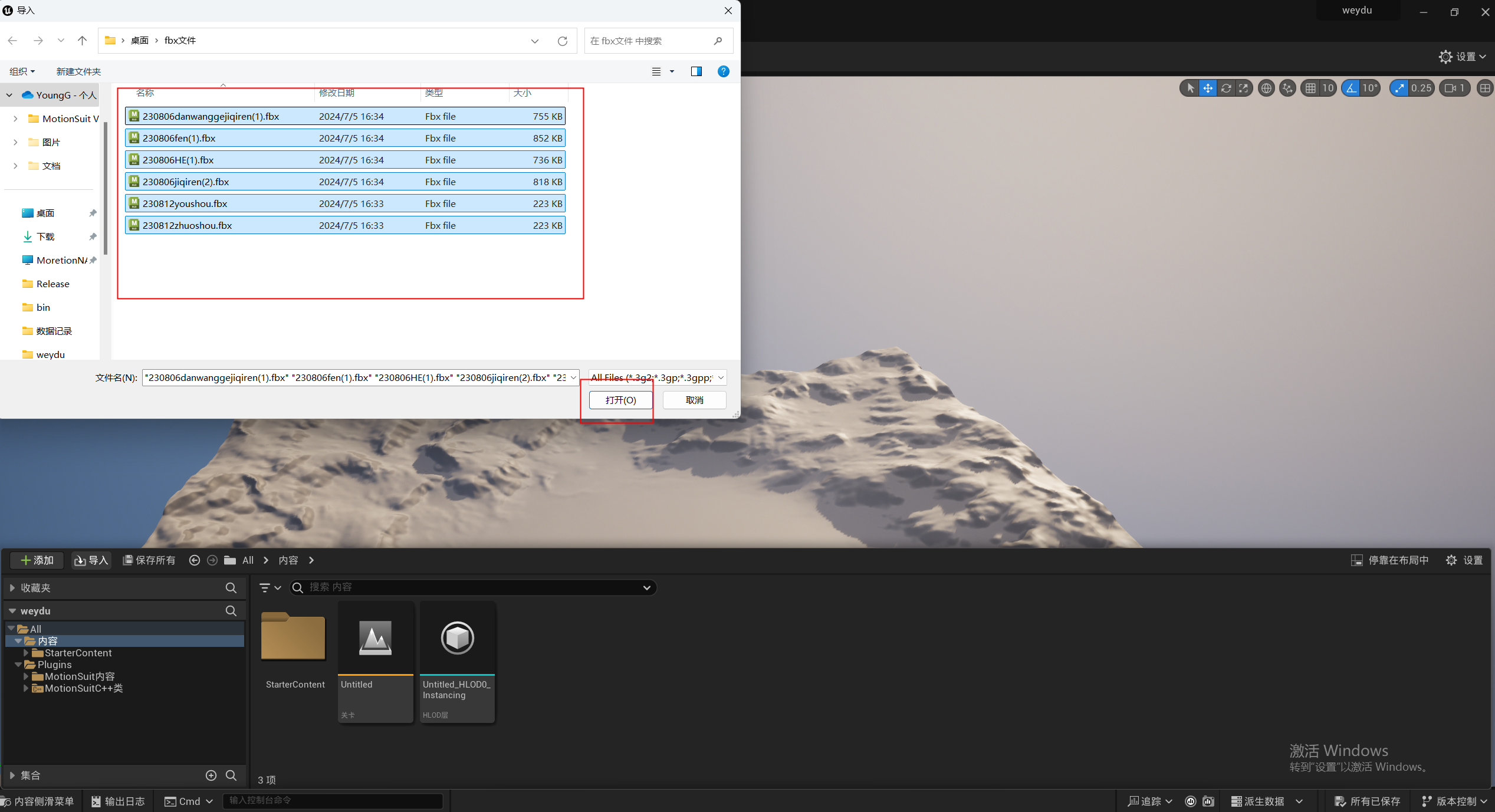The height and width of the screenshot is (812, 1495).
Task: Open the Organize menu in dialog
Action: click(22, 71)
